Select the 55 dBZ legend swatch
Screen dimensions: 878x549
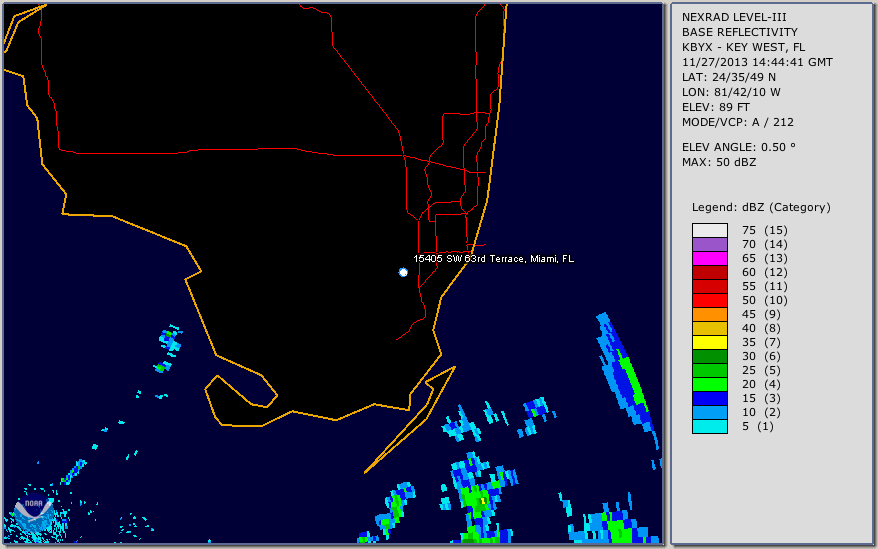tap(709, 286)
